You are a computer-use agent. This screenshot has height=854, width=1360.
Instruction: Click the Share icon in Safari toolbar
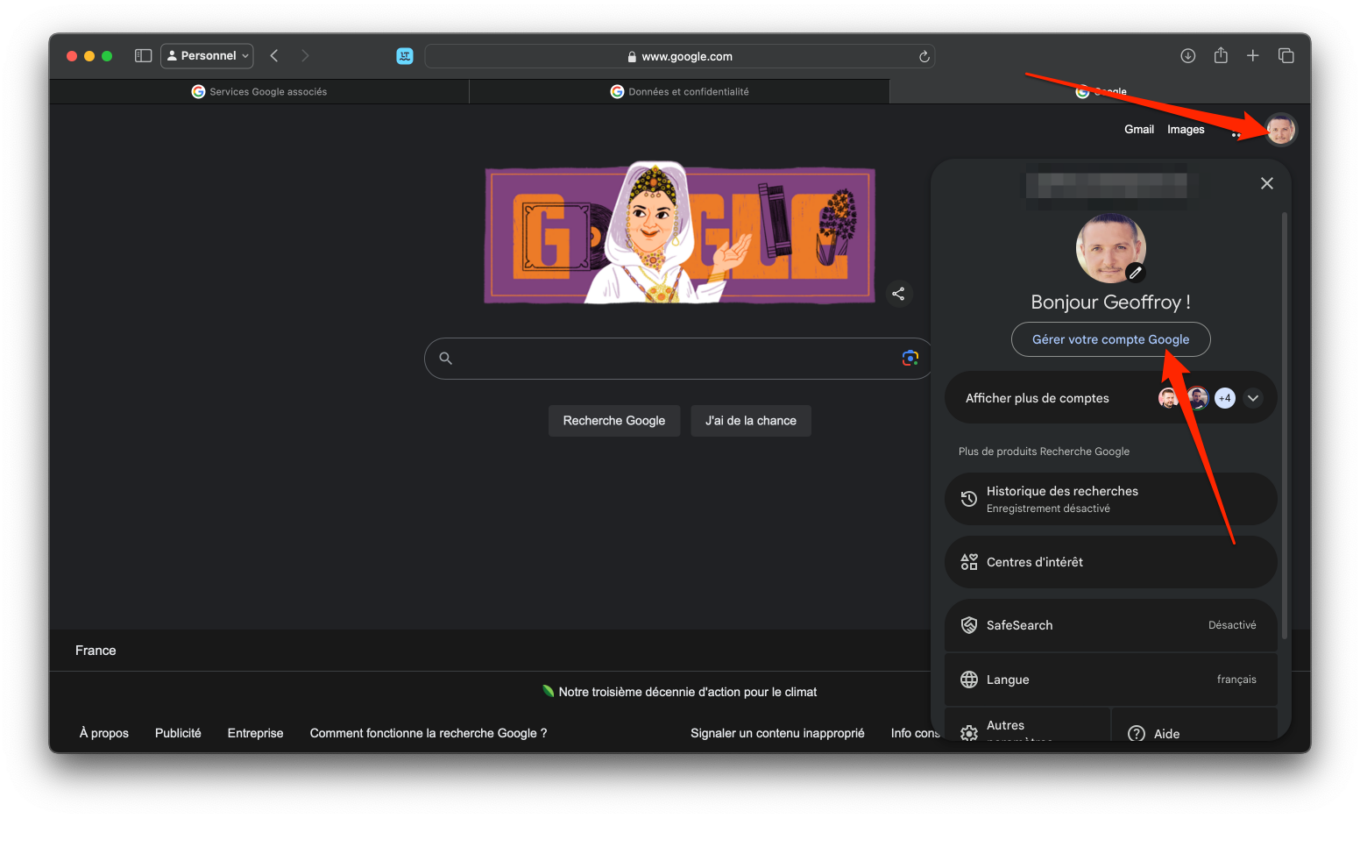[x=1221, y=56]
